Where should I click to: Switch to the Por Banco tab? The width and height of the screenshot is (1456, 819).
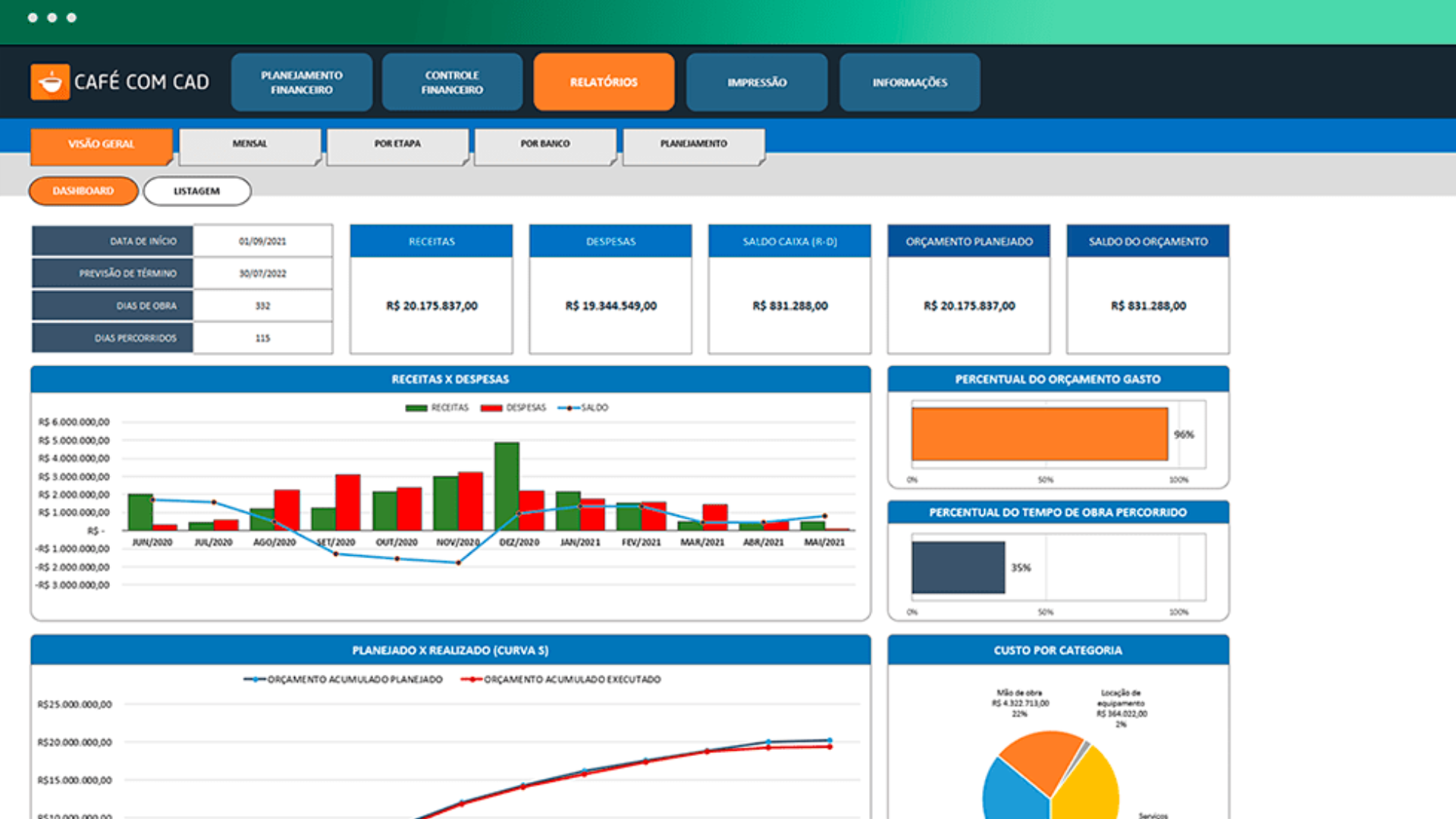pos(545,146)
